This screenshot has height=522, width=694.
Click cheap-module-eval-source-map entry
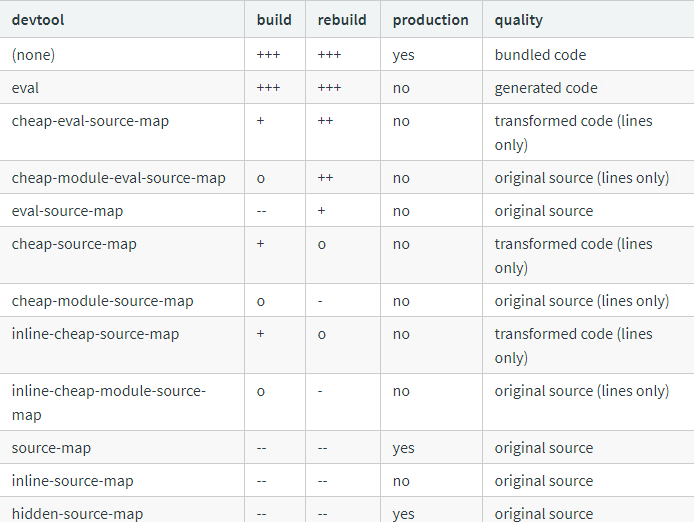point(119,178)
